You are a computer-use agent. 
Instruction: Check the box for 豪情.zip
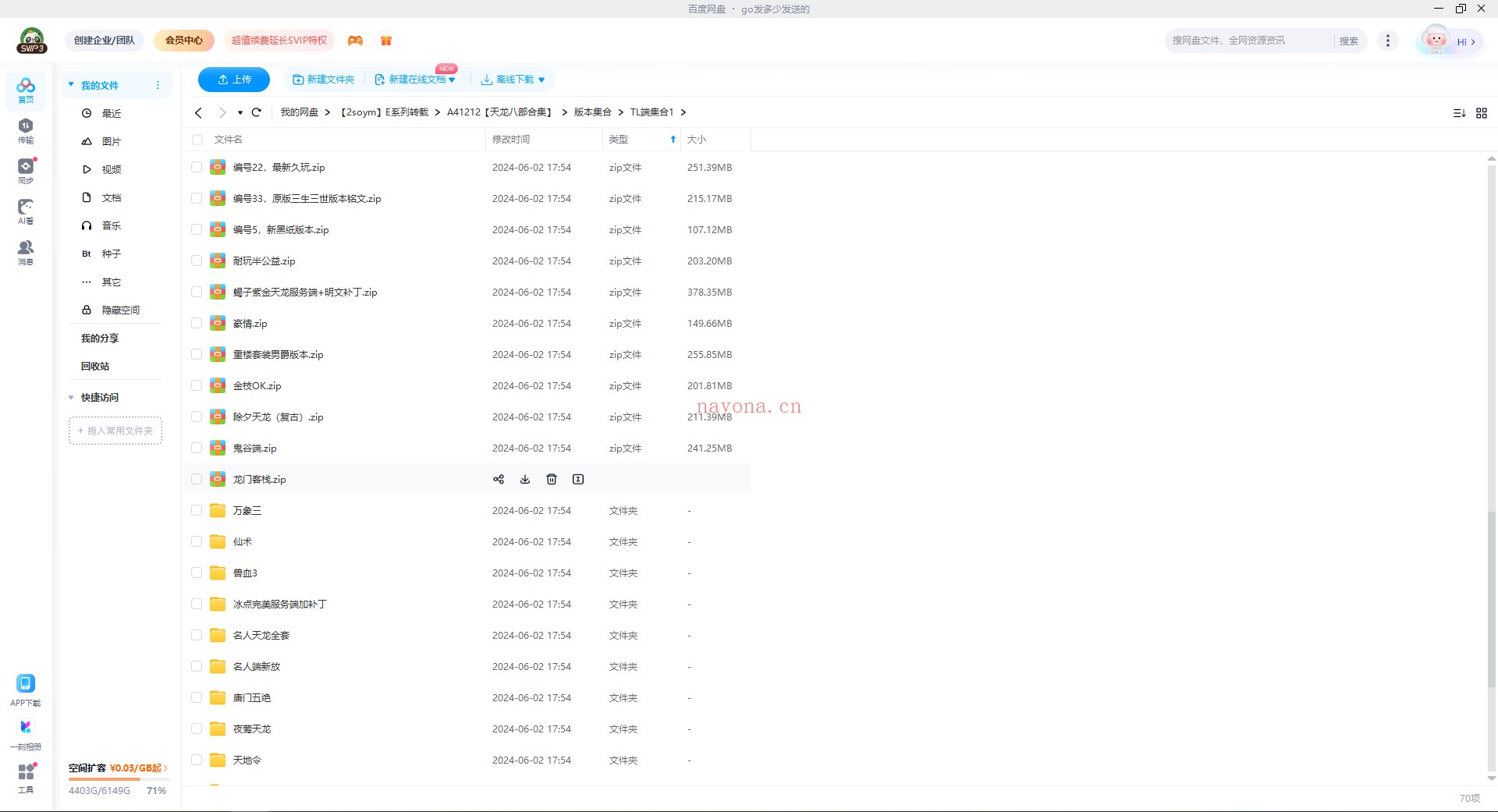(x=197, y=323)
